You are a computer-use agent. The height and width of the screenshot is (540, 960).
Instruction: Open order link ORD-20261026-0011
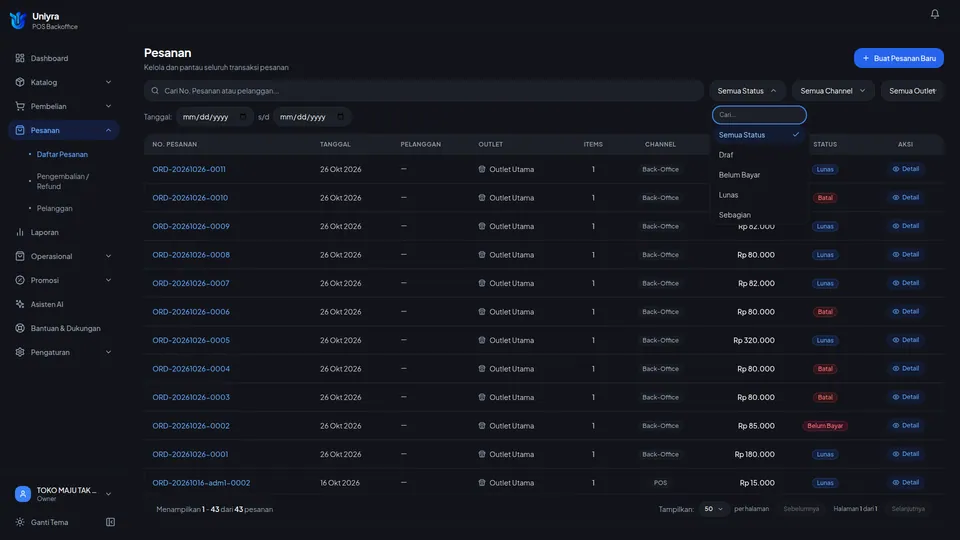click(189, 169)
